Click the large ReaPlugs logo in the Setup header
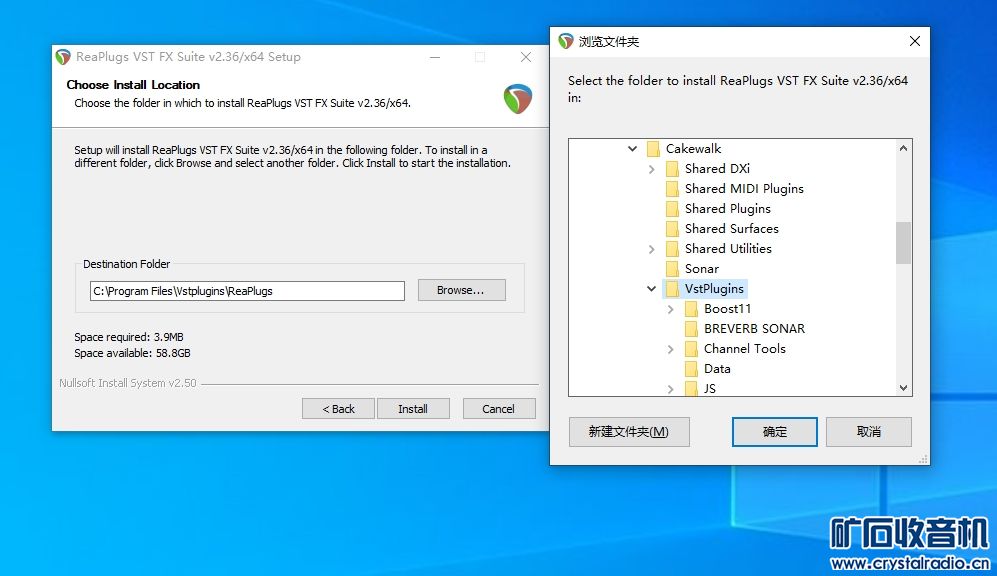997x576 pixels. pyautogui.click(x=518, y=99)
